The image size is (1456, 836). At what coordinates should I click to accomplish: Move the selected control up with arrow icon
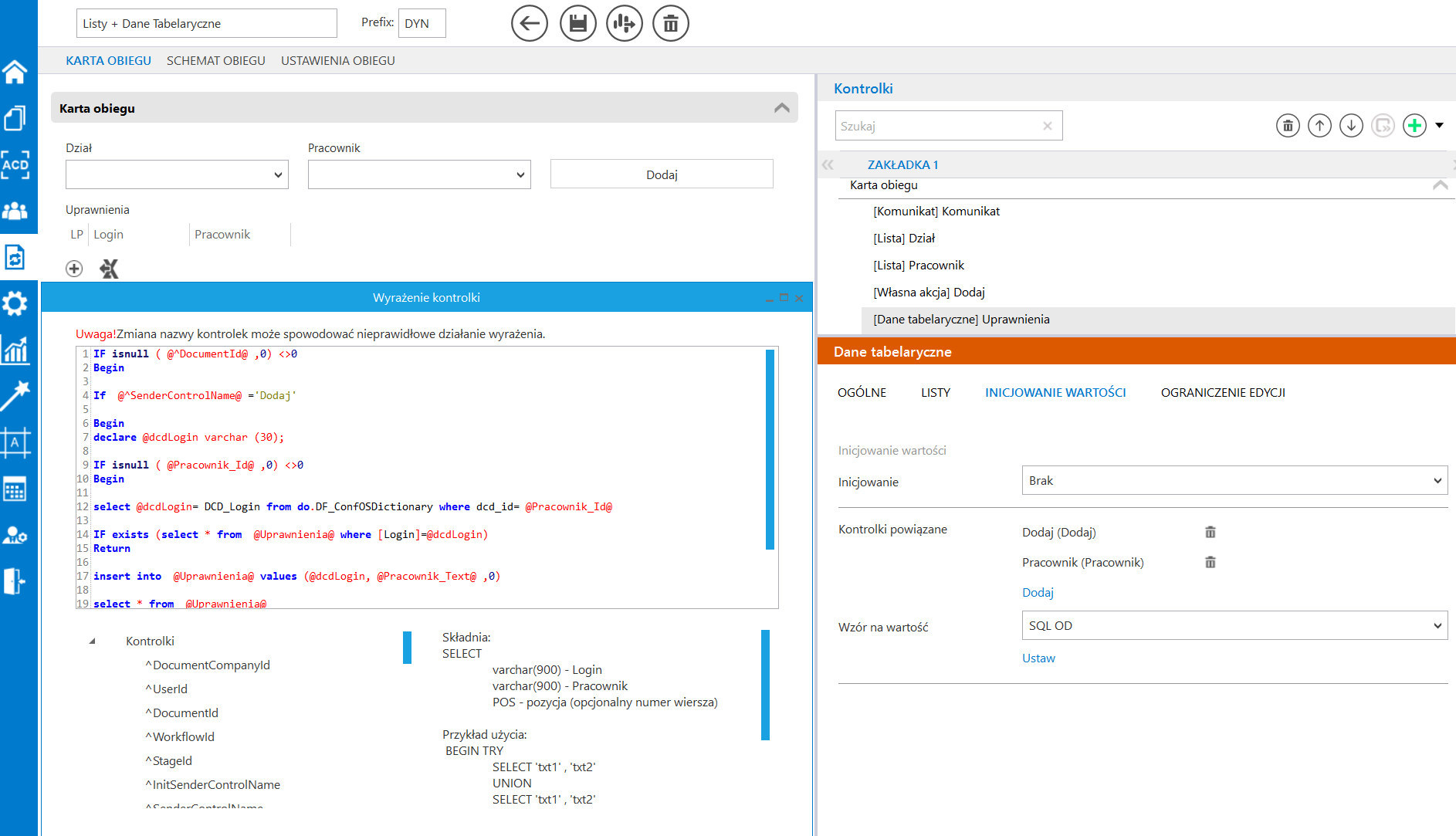point(1319,125)
